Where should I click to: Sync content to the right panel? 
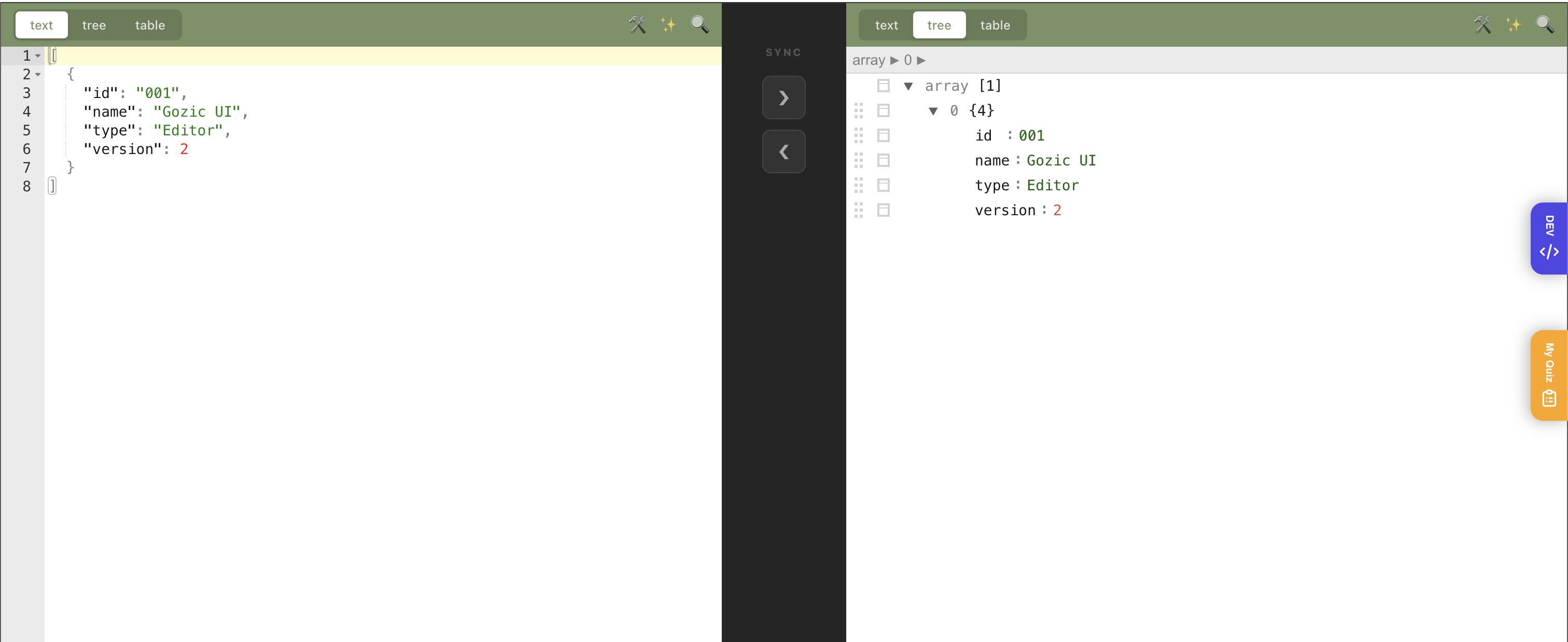pyautogui.click(x=783, y=97)
